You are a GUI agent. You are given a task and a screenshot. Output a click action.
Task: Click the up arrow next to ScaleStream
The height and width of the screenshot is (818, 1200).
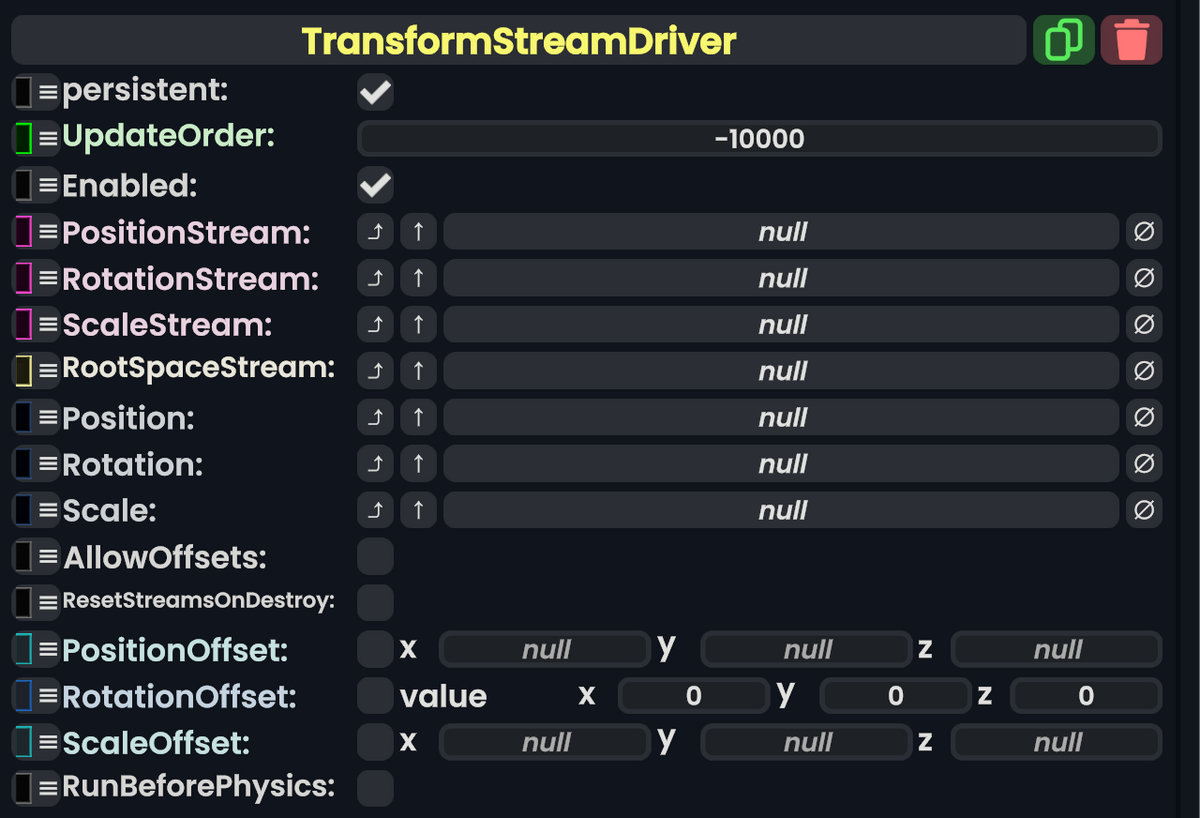click(x=417, y=324)
